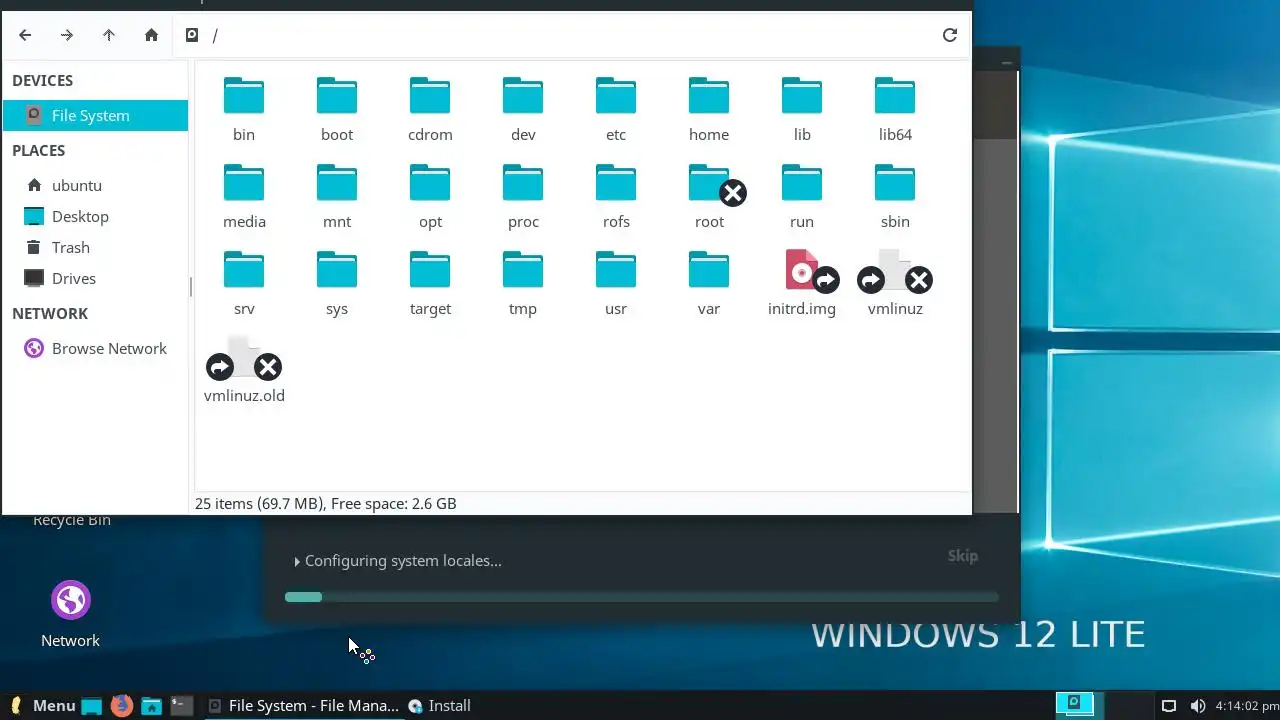Select File System in Devices
This screenshot has height=720, width=1280.
(x=95, y=115)
